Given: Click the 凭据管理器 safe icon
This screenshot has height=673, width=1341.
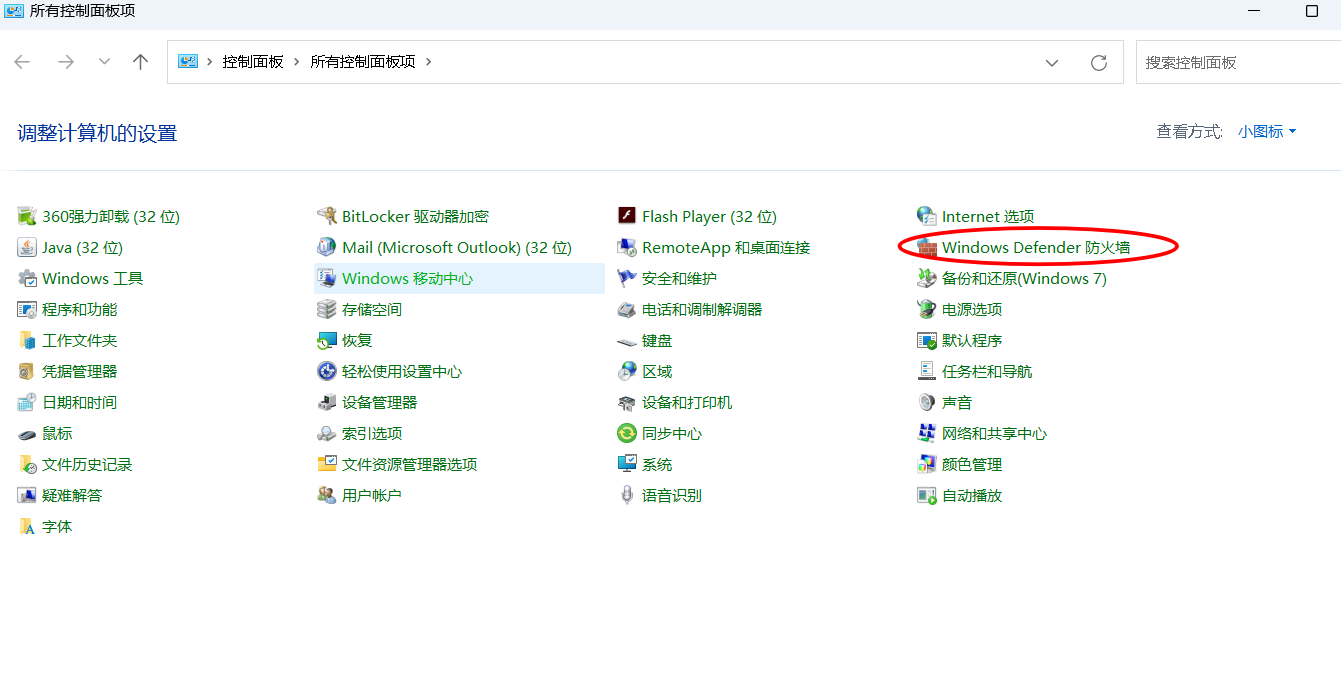Looking at the screenshot, I should coord(27,371).
